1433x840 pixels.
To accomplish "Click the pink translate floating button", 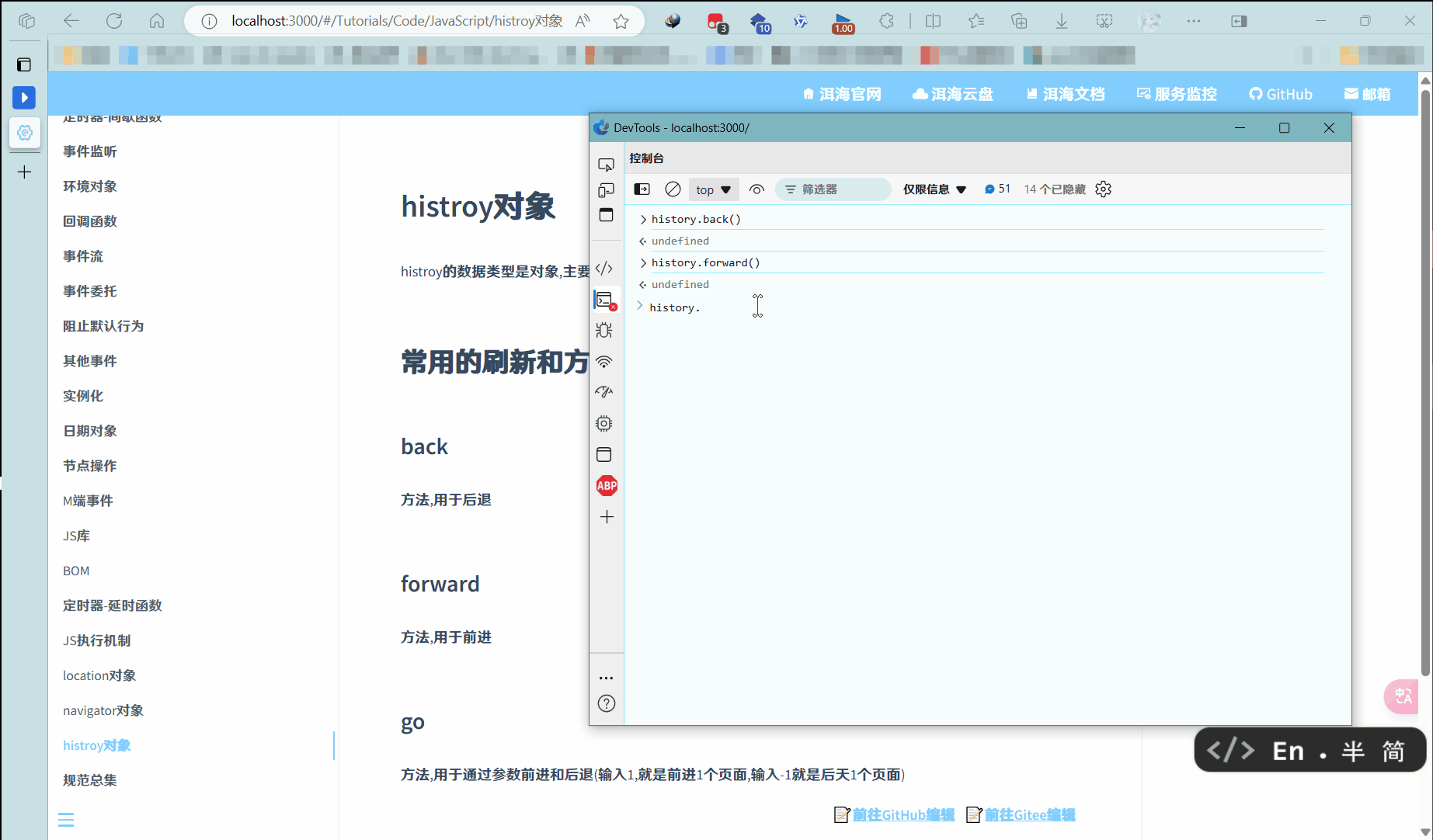I will [x=1403, y=696].
